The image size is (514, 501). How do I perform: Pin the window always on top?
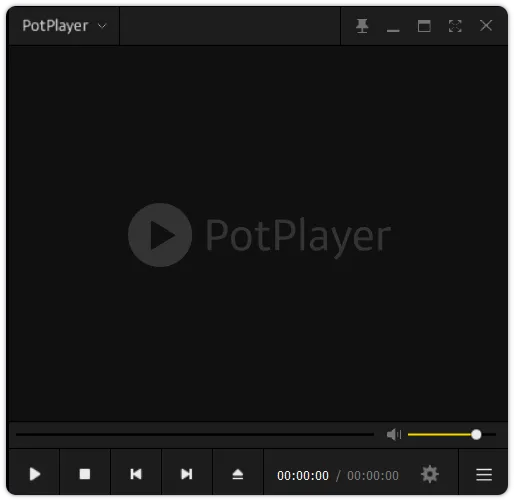pyautogui.click(x=362, y=26)
